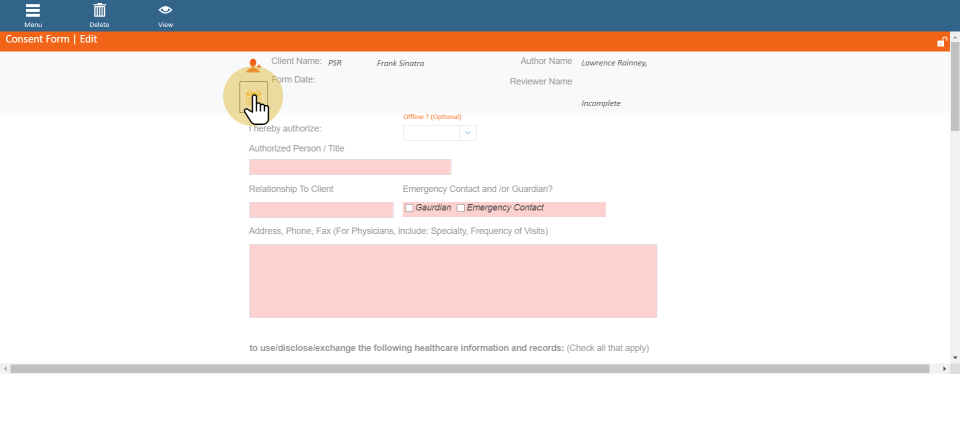960x442 pixels.
Task: Open the Form Date calendar icon
Action: coord(254,96)
